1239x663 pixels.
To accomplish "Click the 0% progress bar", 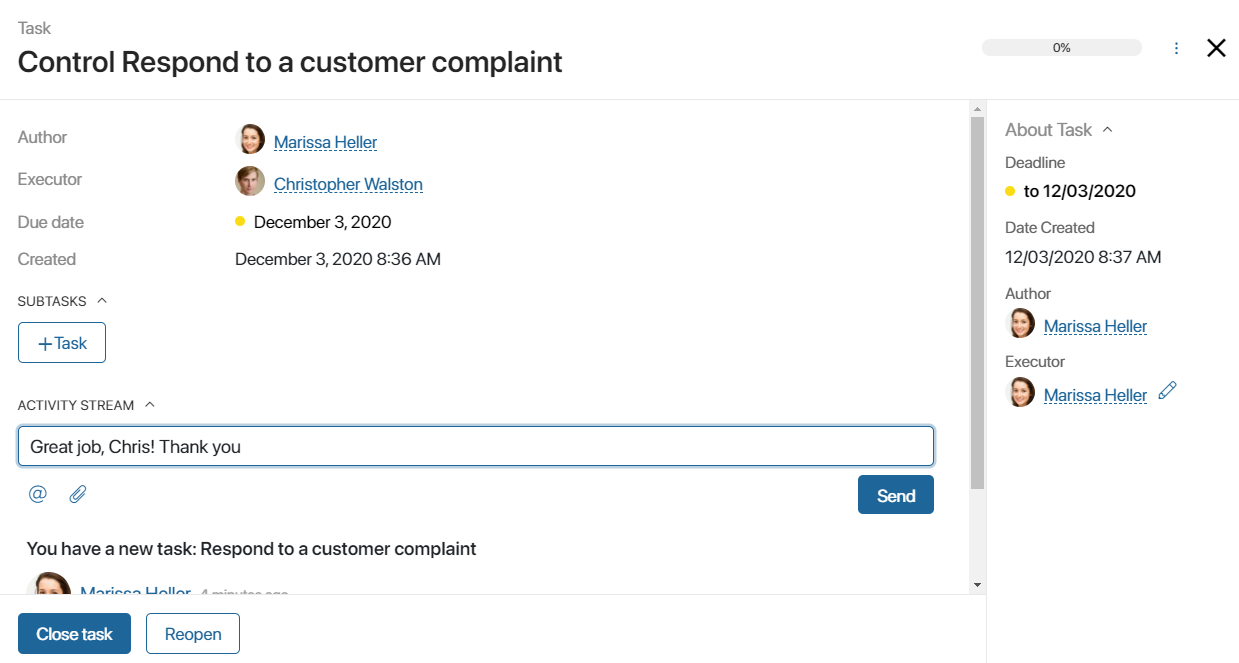I will coord(1062,47).
